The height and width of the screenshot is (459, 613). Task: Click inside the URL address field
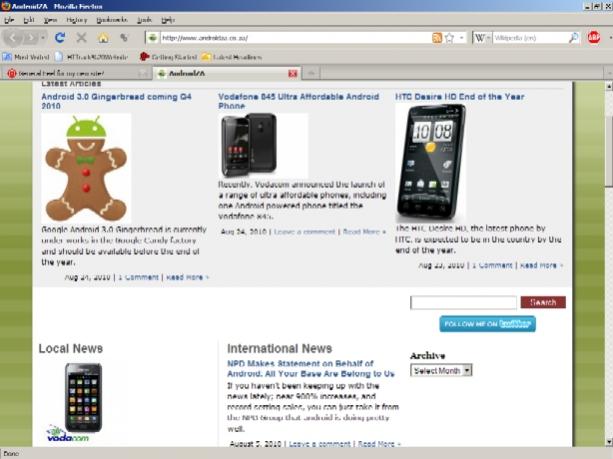pos(295,38)
